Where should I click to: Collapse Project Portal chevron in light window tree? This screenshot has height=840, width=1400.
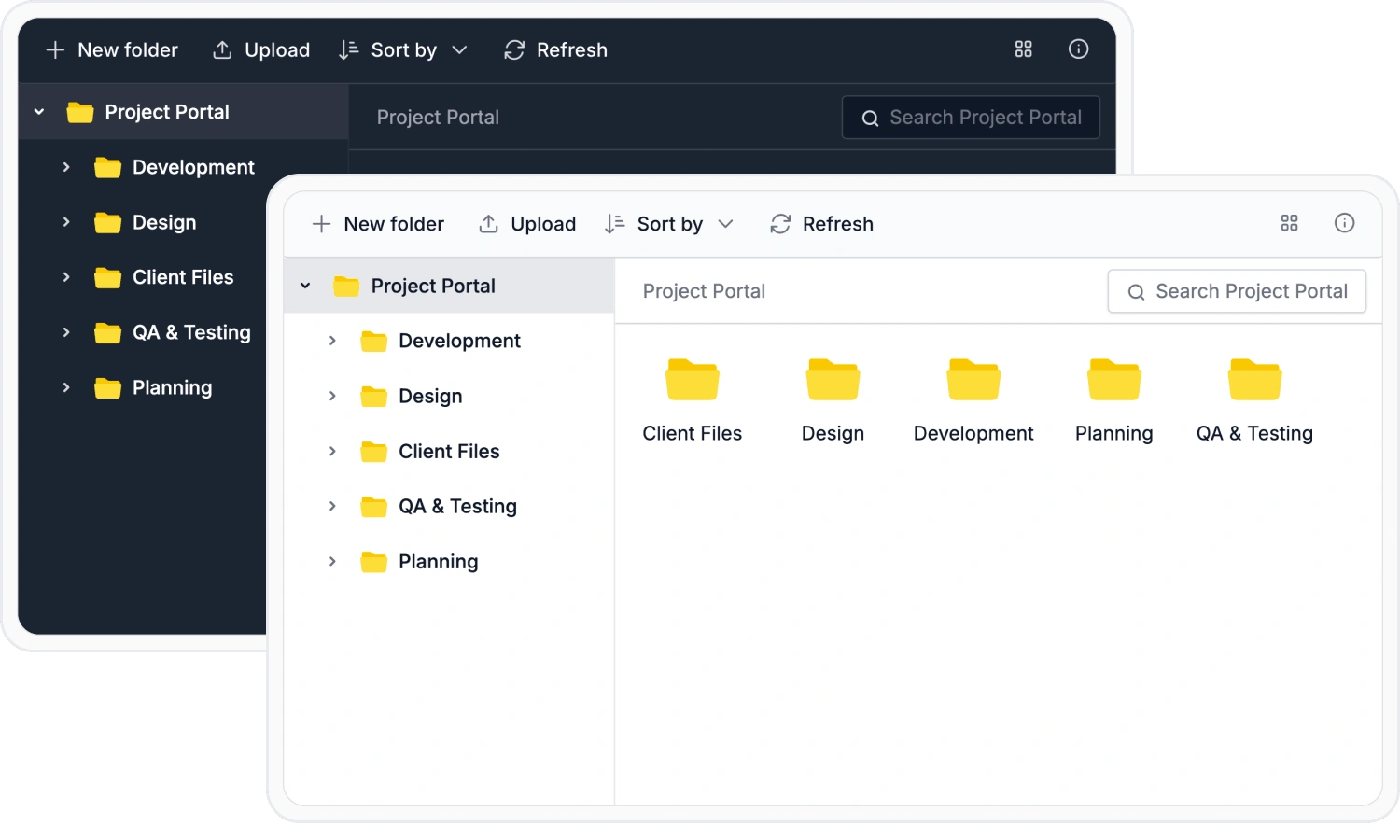[305, 286]
